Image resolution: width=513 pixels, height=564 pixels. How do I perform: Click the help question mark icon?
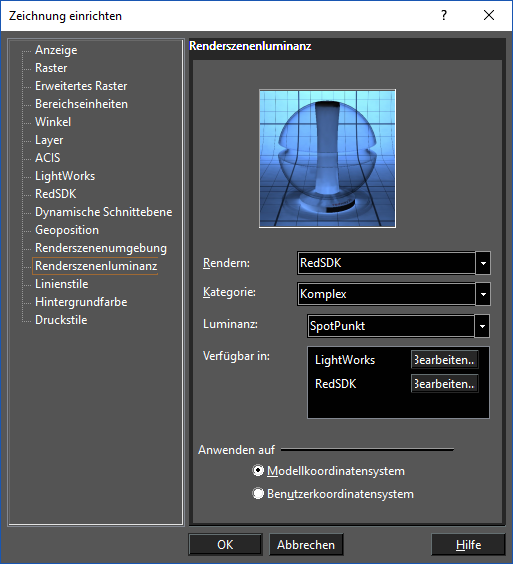point(444,15)
